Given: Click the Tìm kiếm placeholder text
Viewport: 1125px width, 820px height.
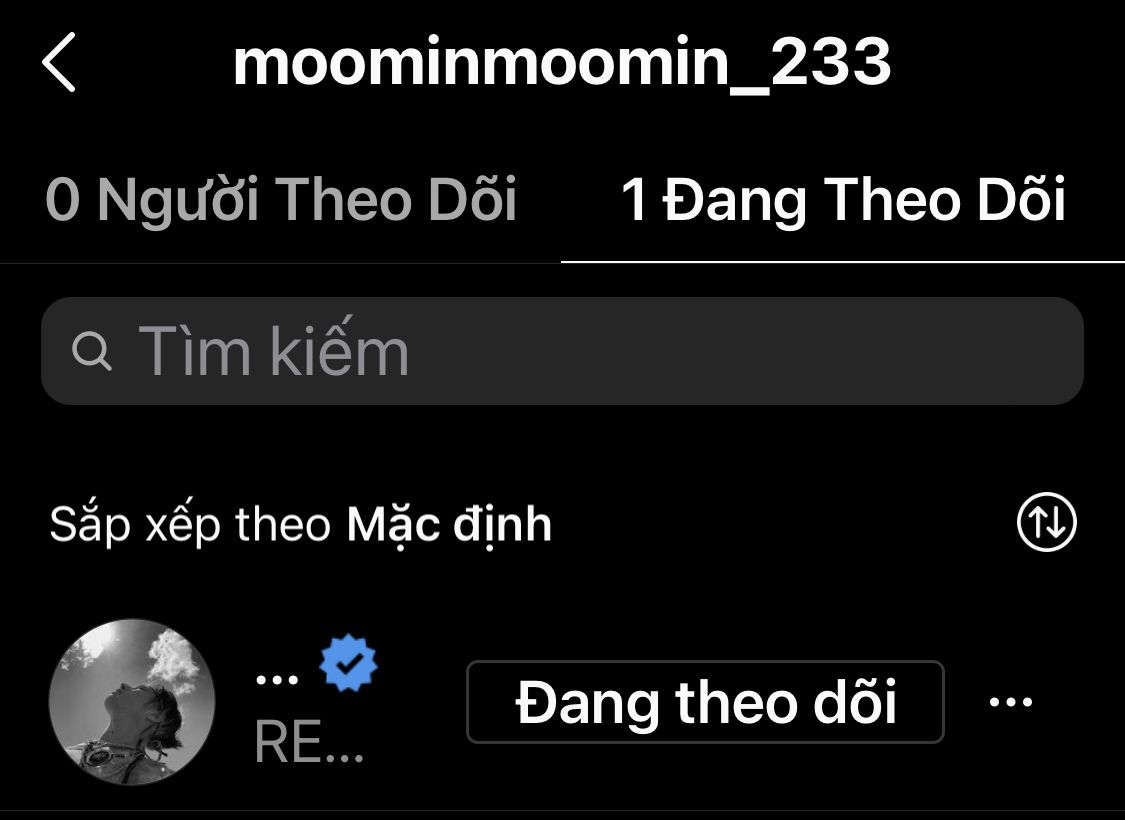Looking at the screenshot, I should 273,351.
